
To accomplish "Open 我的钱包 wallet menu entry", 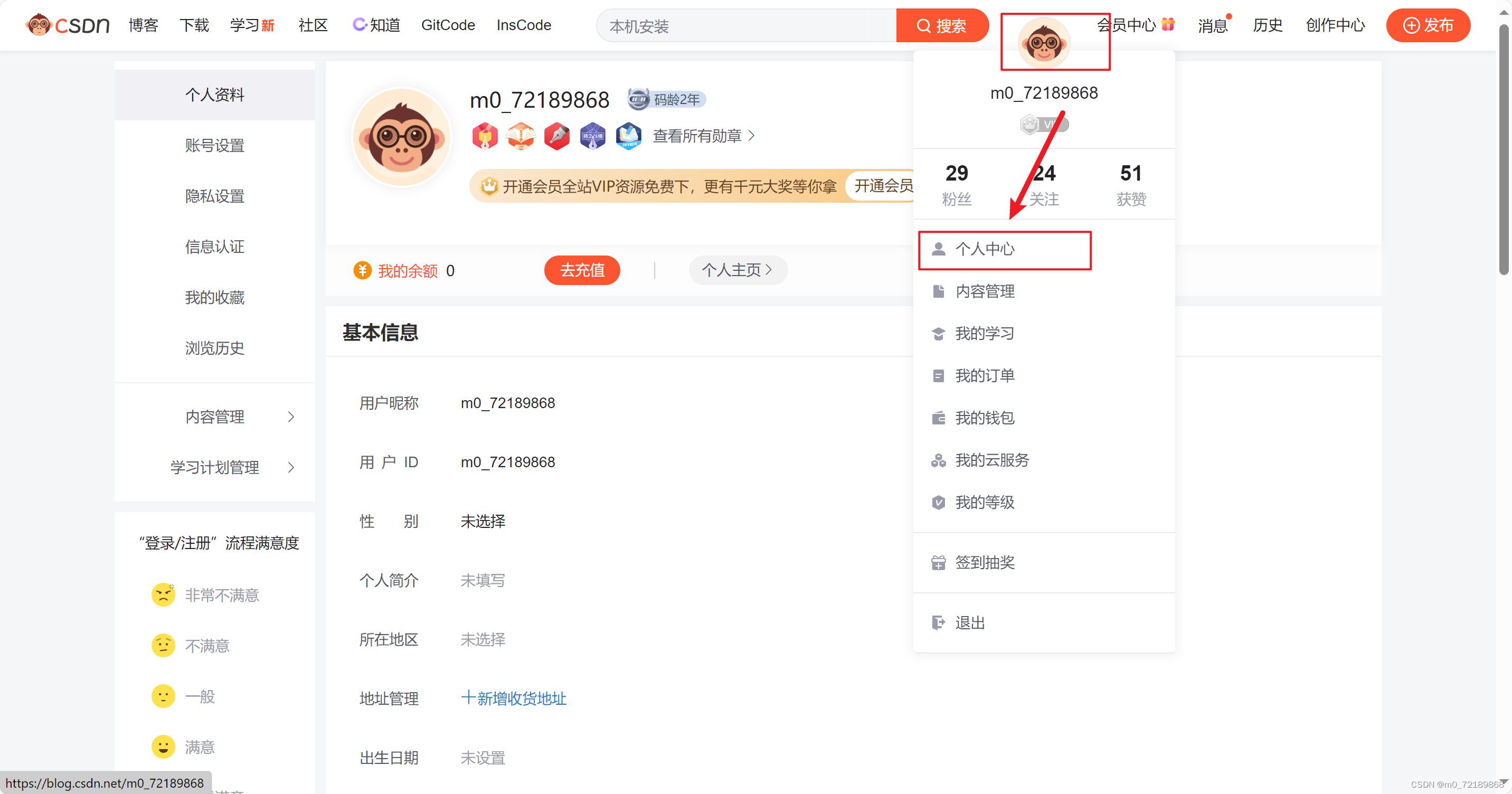I will (x=984, y=418).
